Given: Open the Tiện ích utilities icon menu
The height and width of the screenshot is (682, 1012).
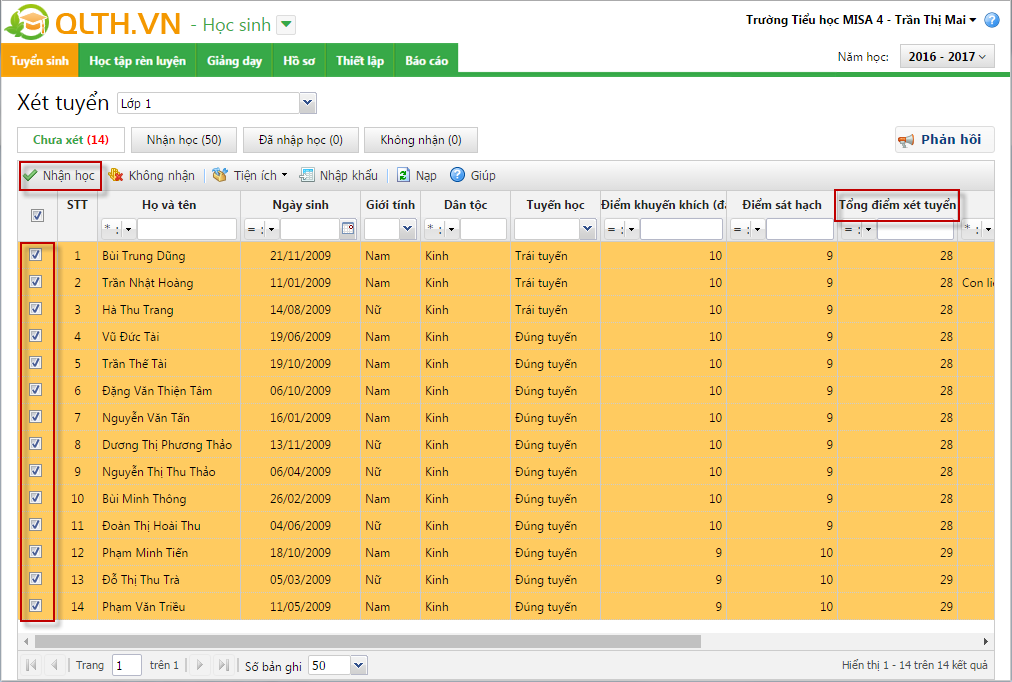Looking at the screenshot, I should [x=221, y=175].
